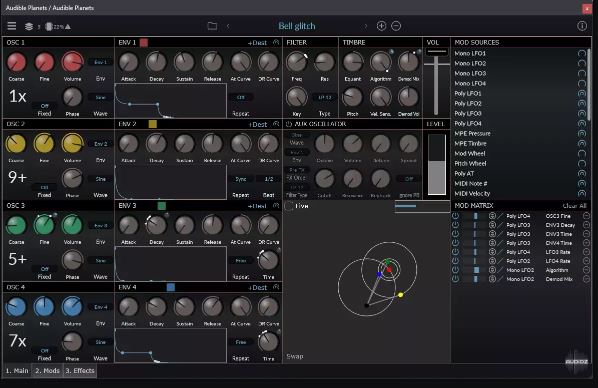Open the OSC 1 Wave dropdown showing Sine
598x388 pixels.
(101, 98)
